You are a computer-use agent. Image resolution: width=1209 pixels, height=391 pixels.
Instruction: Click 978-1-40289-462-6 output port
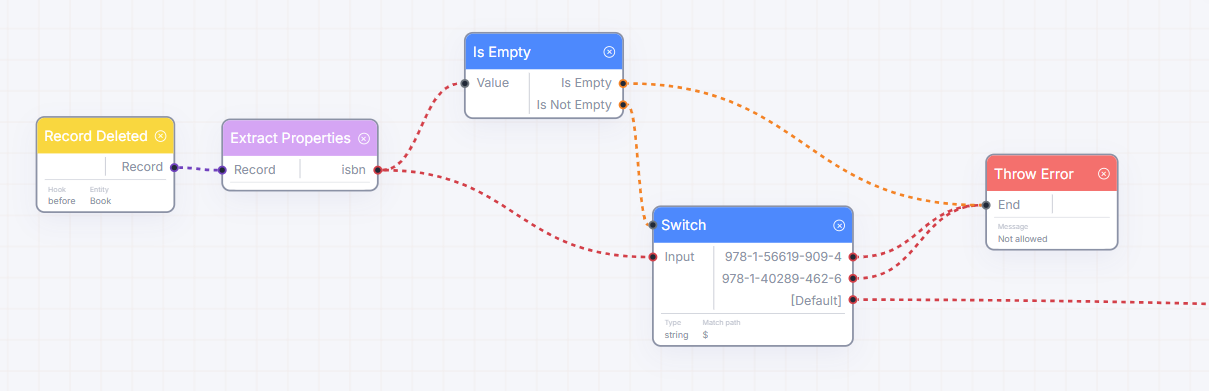pyautogui.click(x=853, y=278)
